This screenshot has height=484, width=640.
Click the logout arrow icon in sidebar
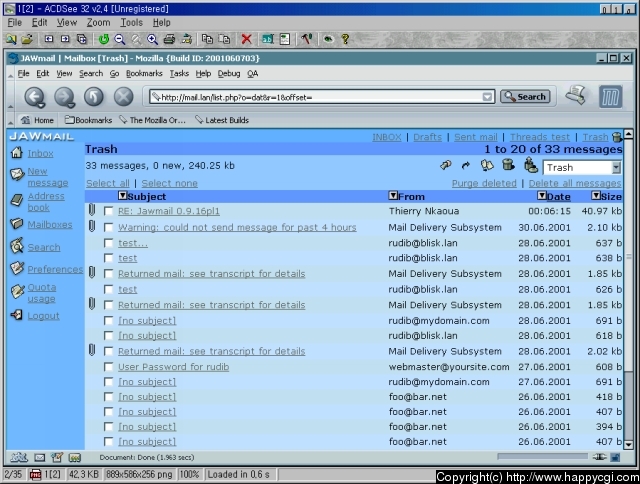coord(17,315)
